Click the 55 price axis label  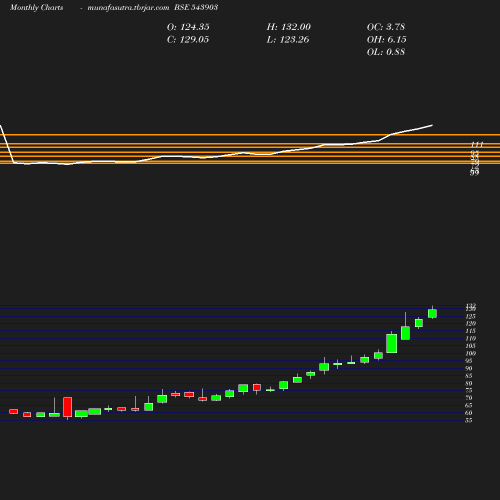469,420
